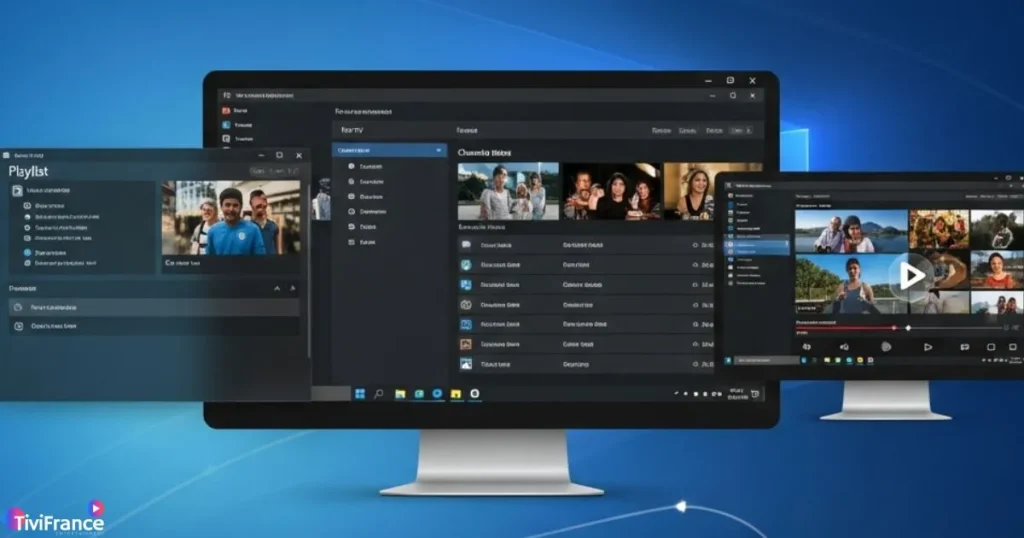Open the Windows Start button on main taskbar

(x=360, y=394)
